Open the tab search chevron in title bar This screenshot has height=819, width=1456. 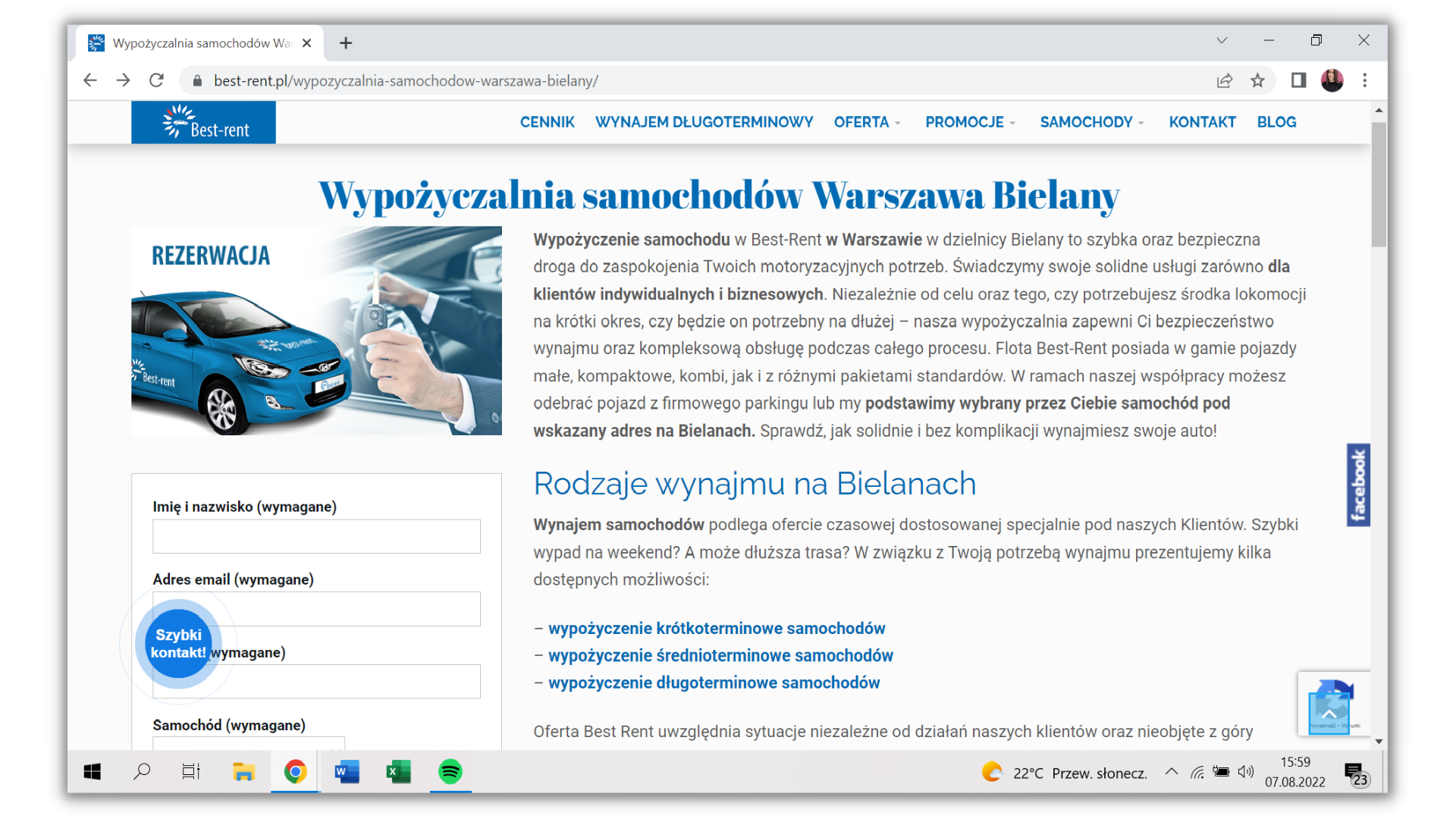1222,40
